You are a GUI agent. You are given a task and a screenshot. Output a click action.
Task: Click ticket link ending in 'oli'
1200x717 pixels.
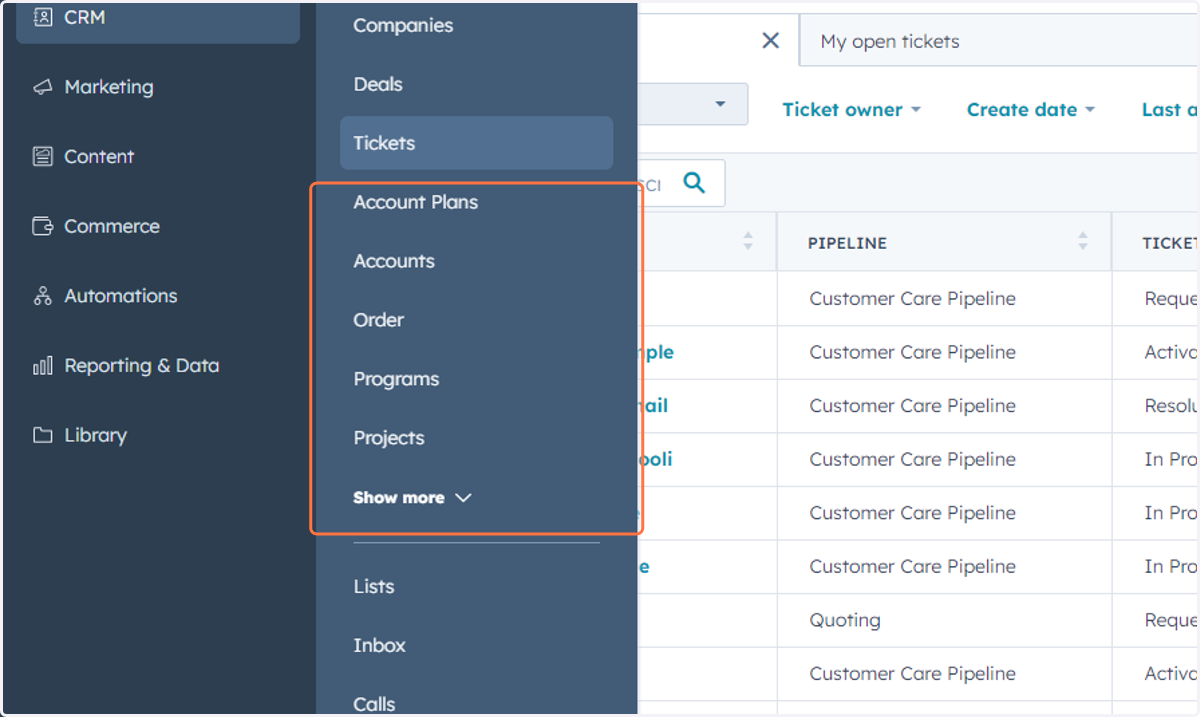pos(655,459)
